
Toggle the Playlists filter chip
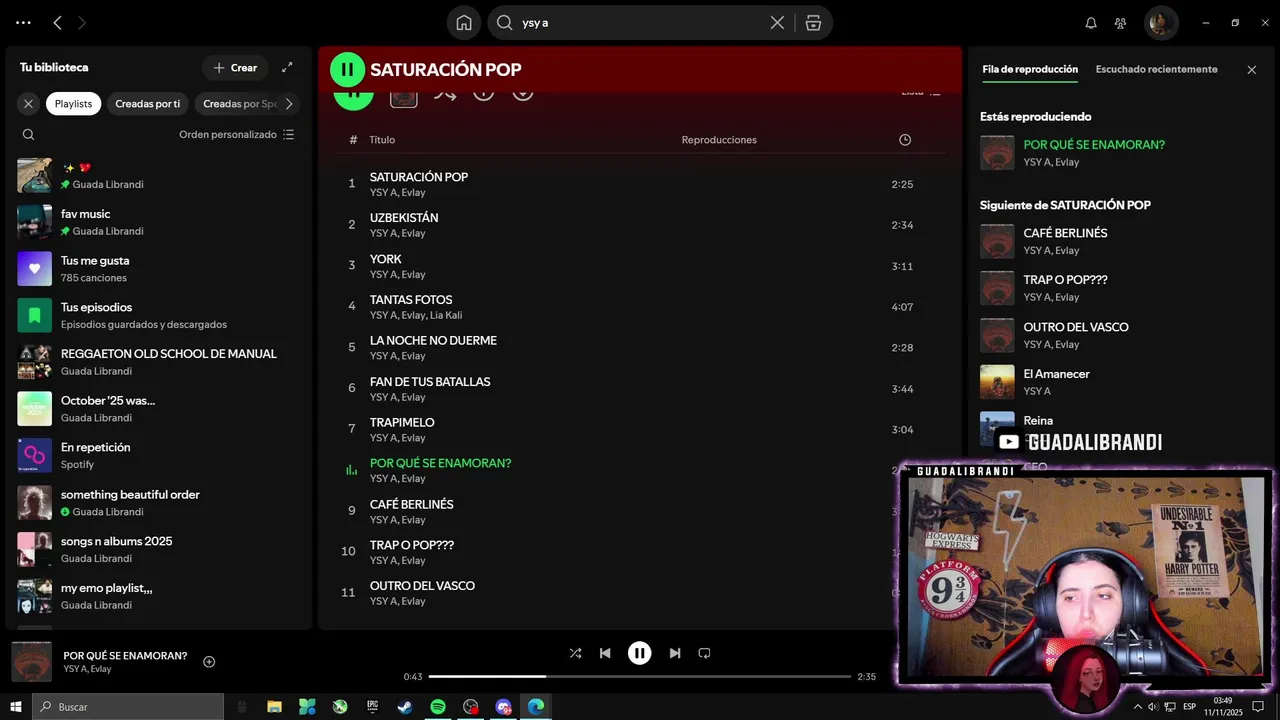73,104
